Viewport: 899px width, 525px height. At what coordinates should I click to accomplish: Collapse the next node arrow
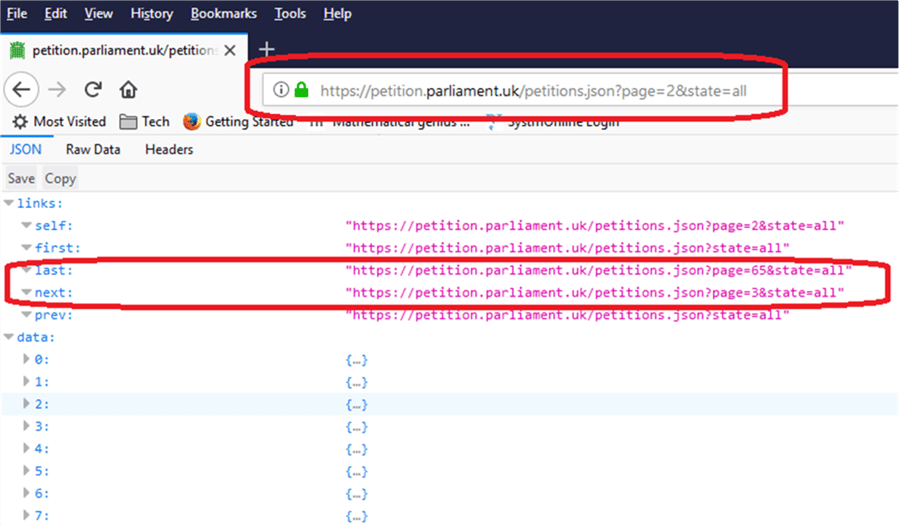click(26, 292)
